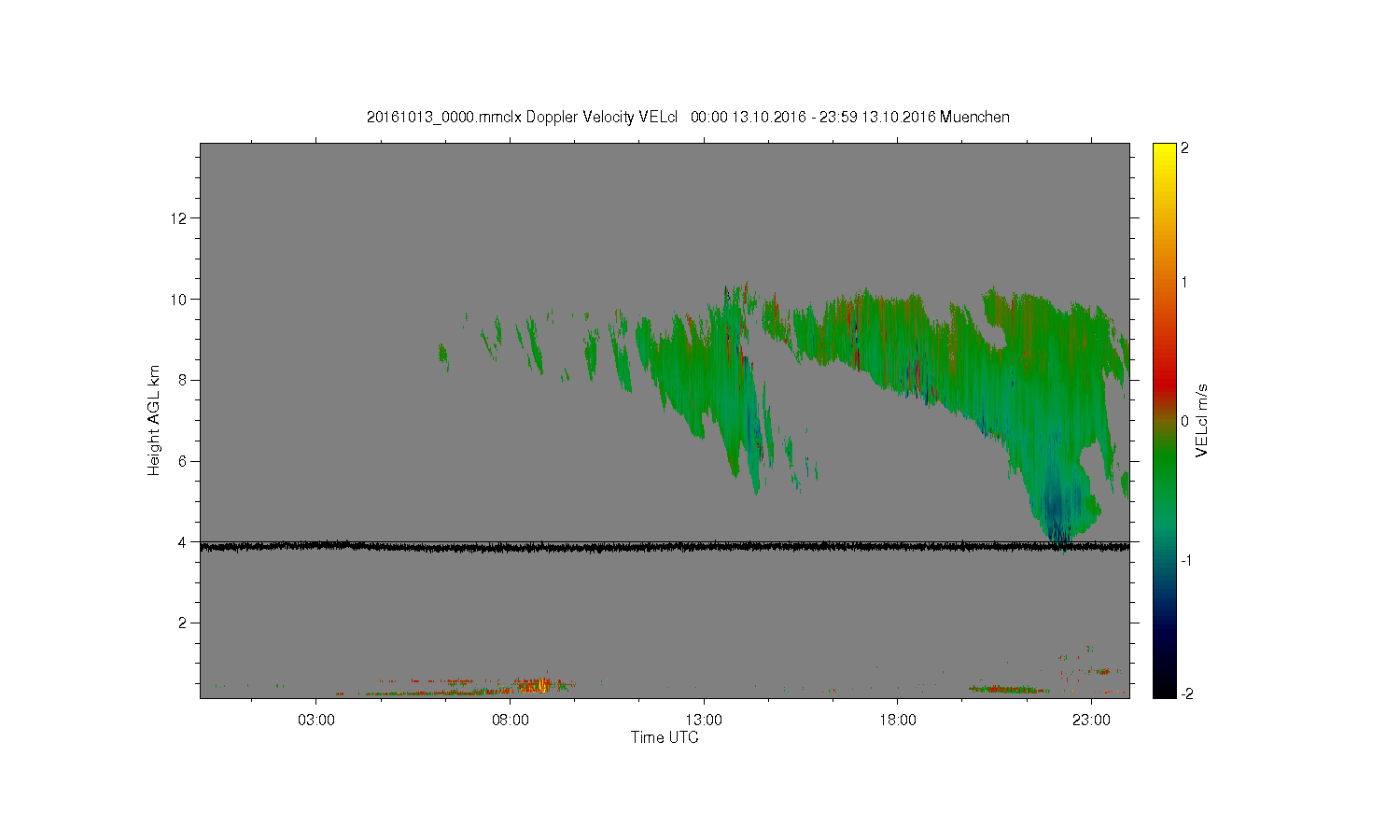
Task: Click the 03:00 time tick label
Action: click(316, 720)
